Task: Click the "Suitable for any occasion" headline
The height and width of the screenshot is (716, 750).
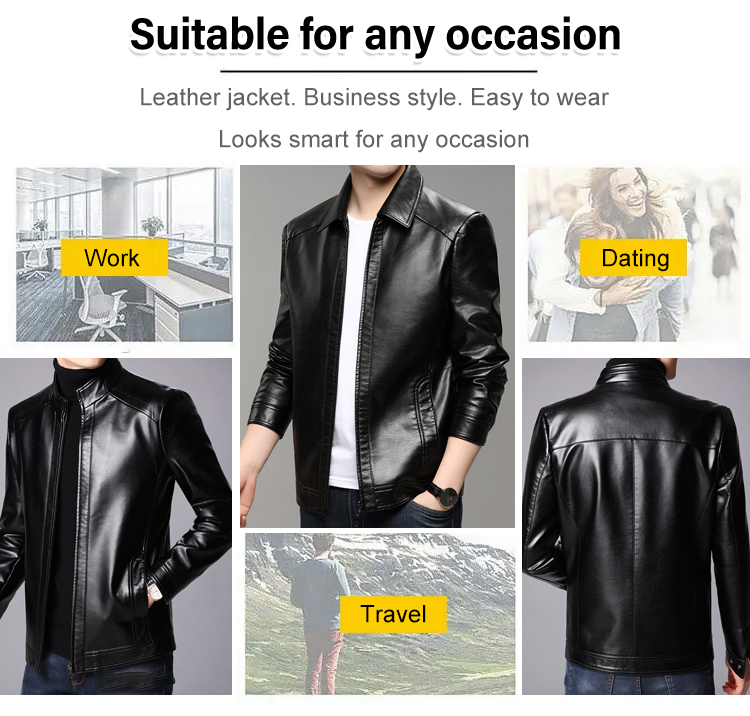Action: click(375, 34)
